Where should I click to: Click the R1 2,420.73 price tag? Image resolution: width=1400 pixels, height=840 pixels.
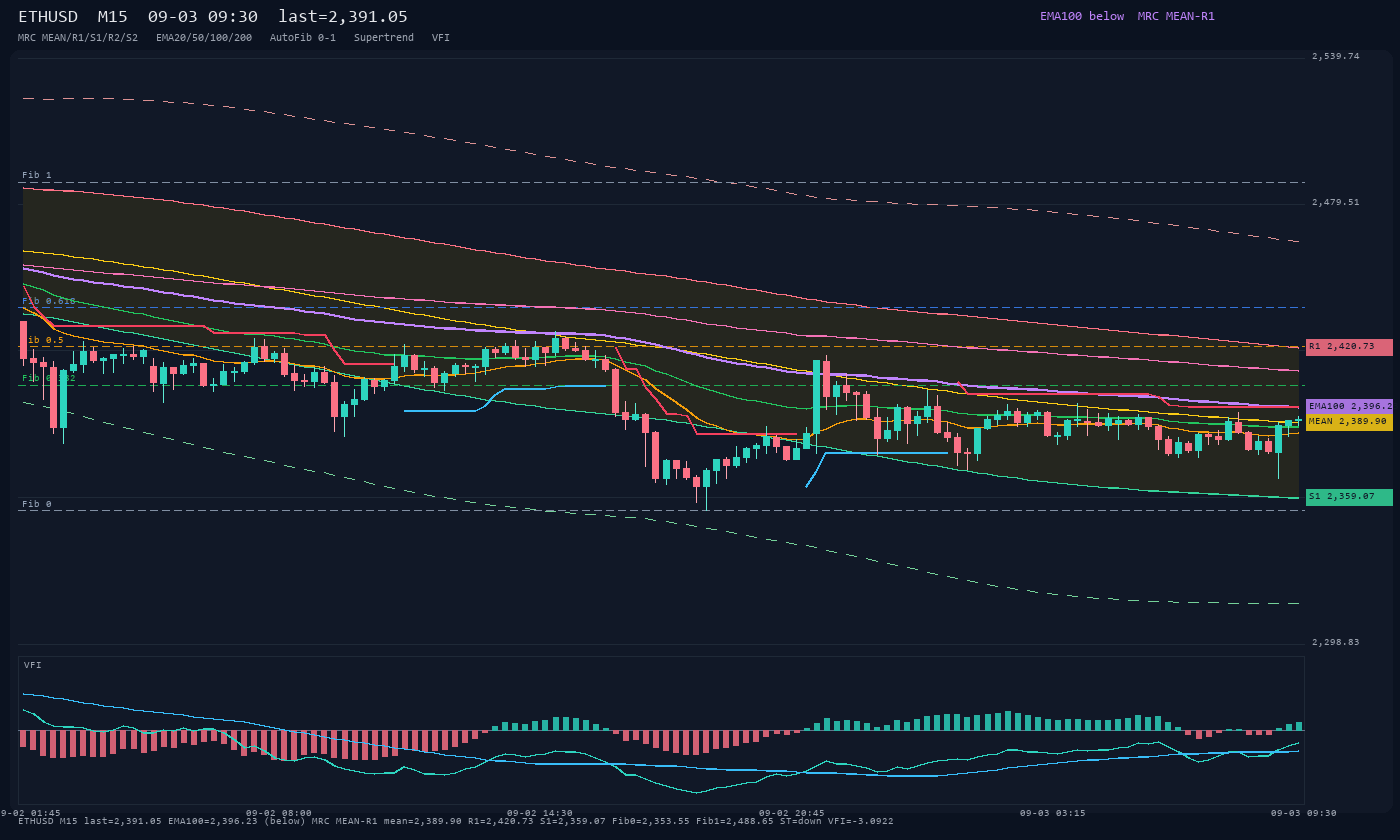pyautogui.click(x=1349, y=347)
